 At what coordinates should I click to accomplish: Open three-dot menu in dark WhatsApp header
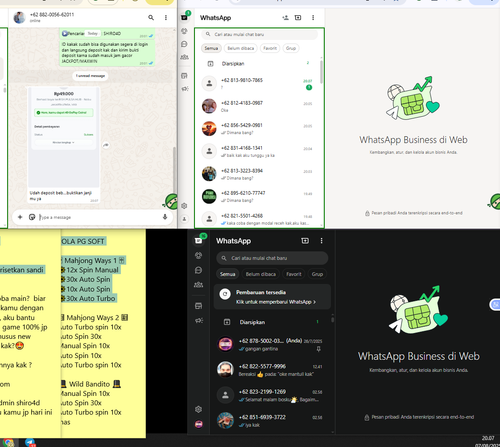pos(321,241)
